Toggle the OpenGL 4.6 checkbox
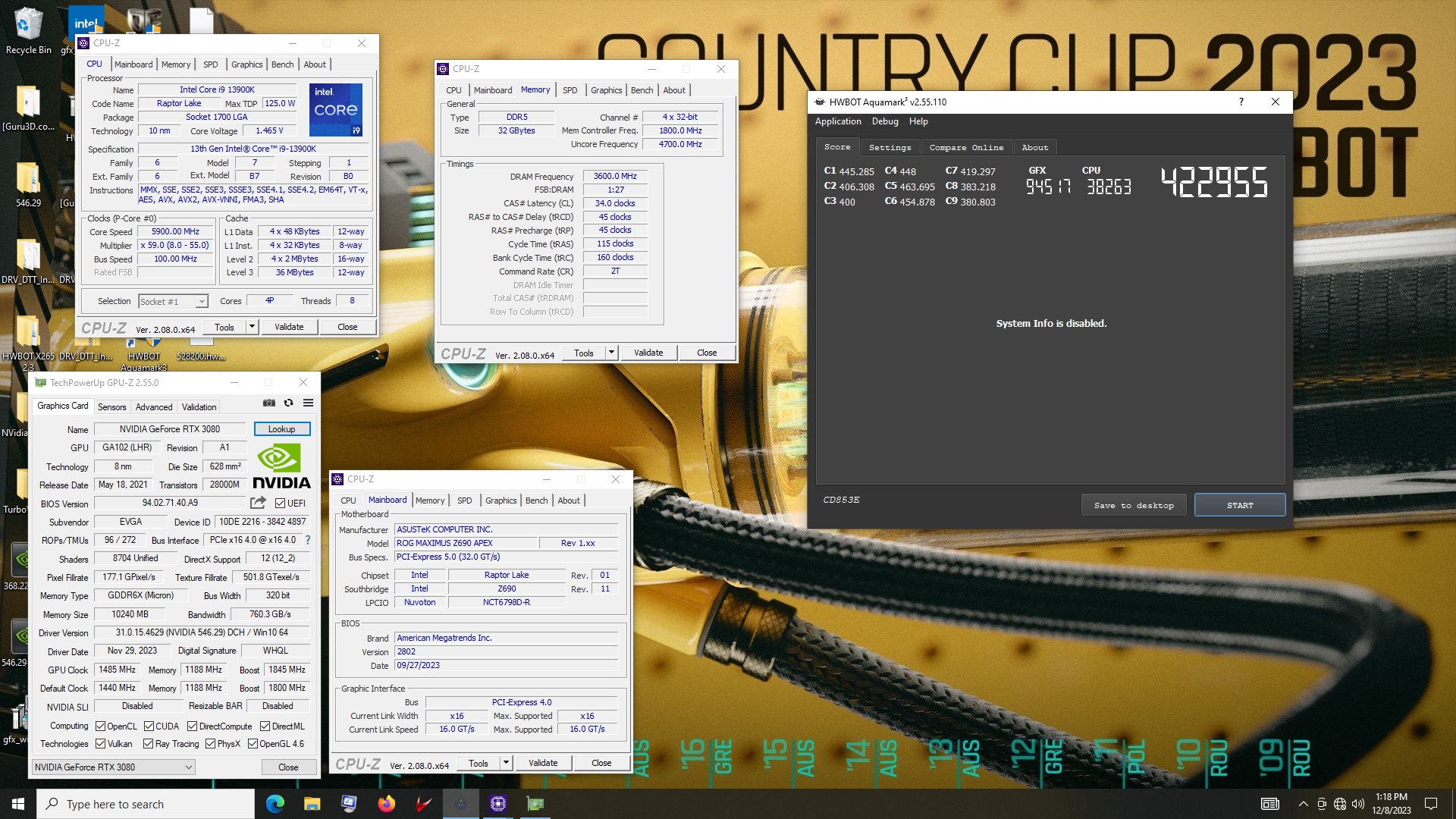The image size is (1456, 819). pos(253,743)
